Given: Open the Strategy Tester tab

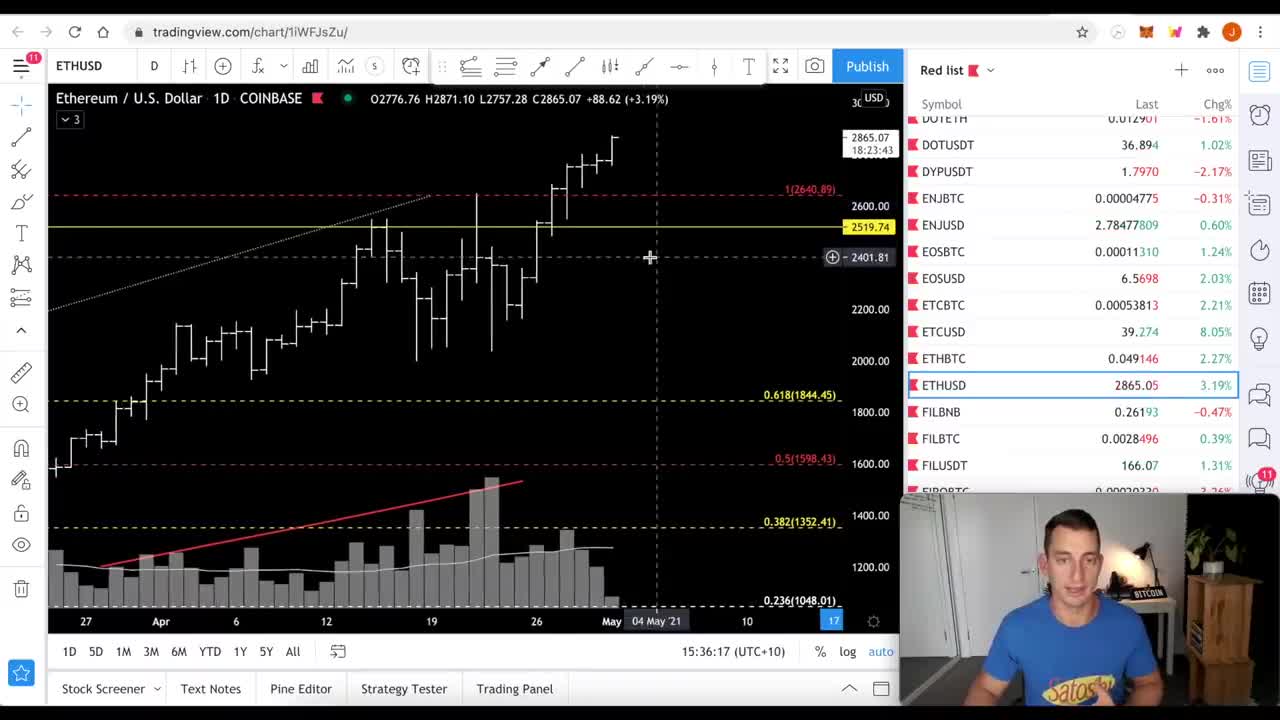Looking at the screenshot, I should click(x=404, y=689).
